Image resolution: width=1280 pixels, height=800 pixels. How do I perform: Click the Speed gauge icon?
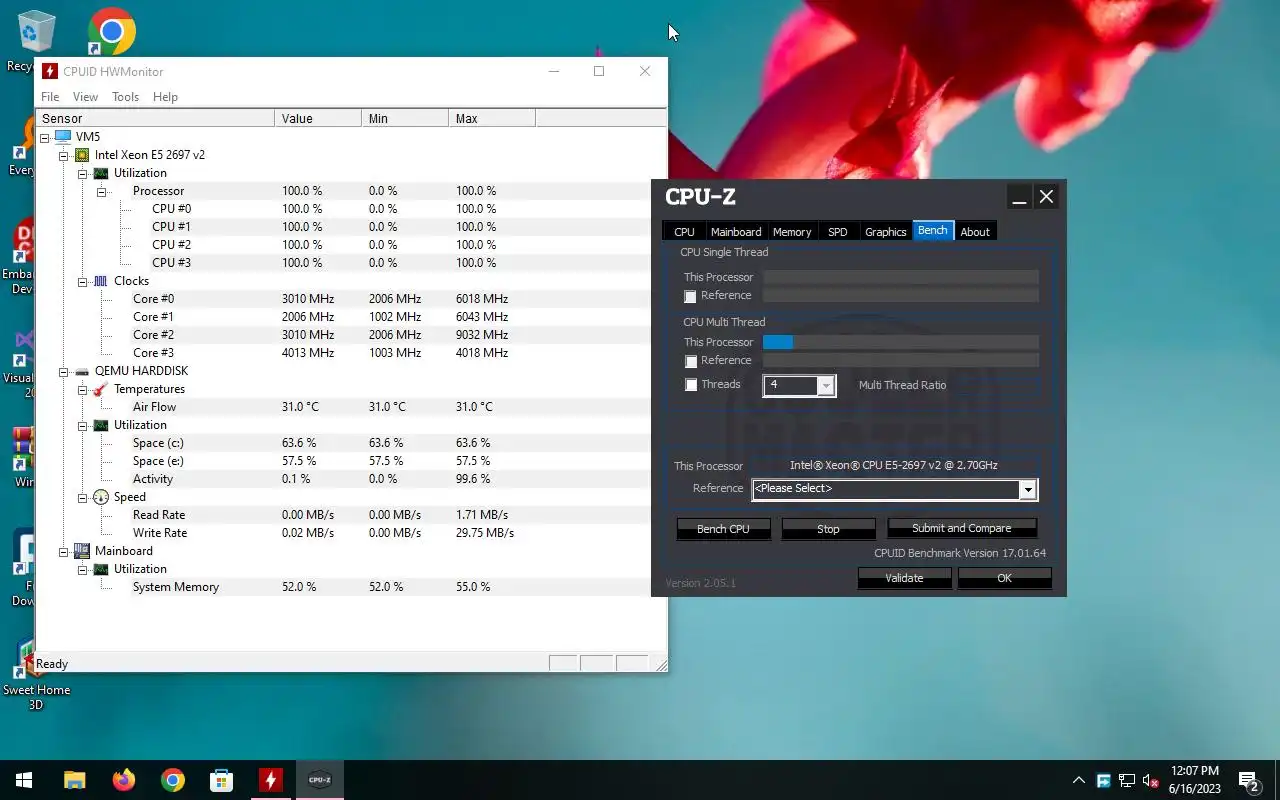(101, 497)
